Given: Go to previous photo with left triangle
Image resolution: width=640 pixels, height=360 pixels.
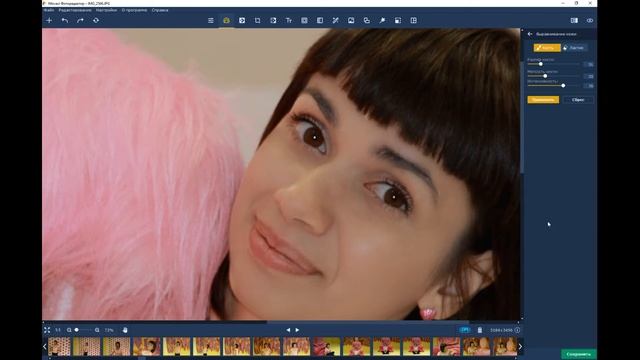Looking at the screenshot, I should tap(288, 330).
